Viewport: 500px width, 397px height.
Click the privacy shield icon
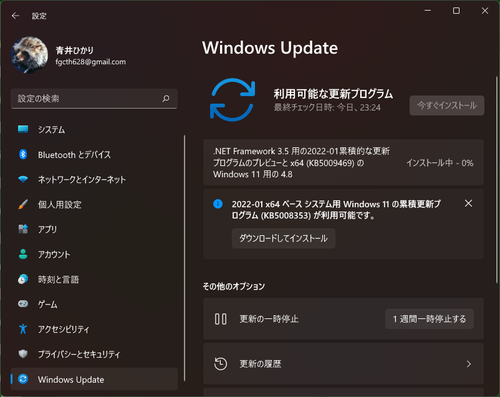click(23, 354)
